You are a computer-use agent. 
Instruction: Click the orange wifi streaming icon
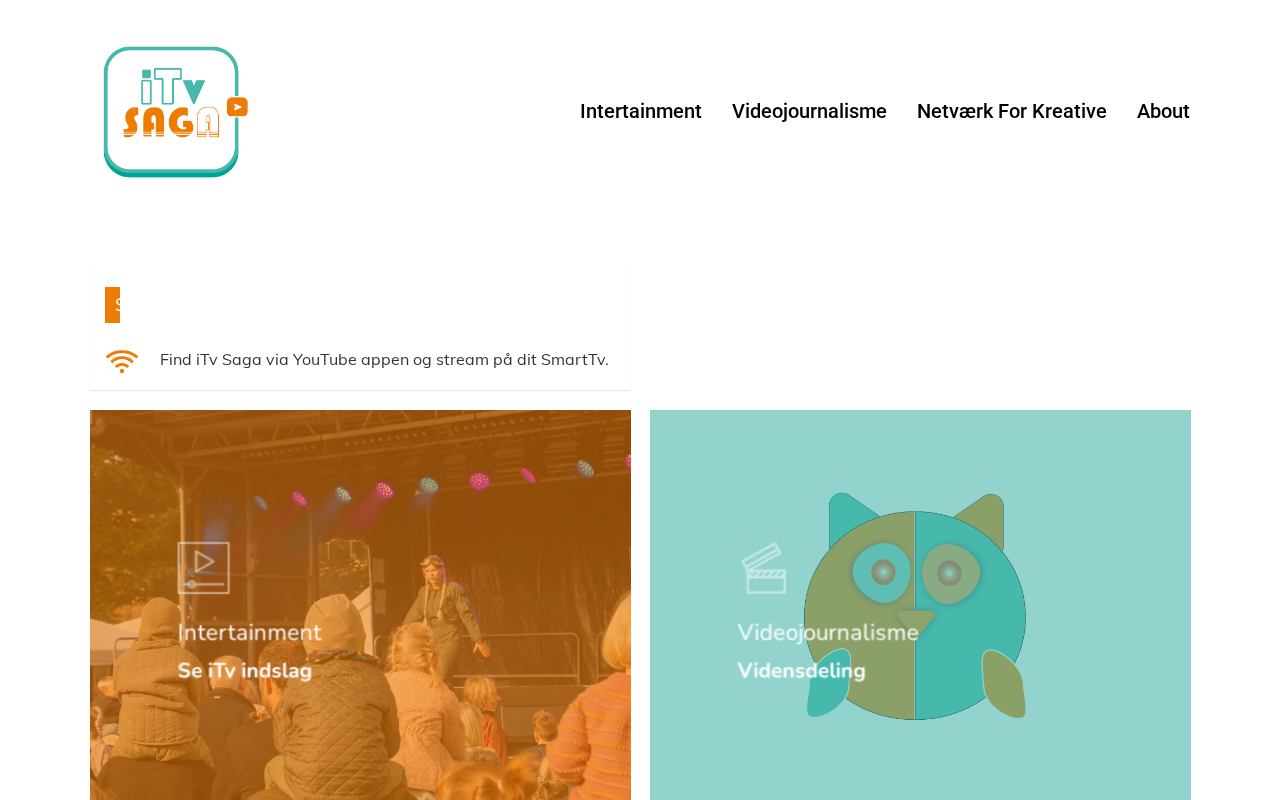122,361
